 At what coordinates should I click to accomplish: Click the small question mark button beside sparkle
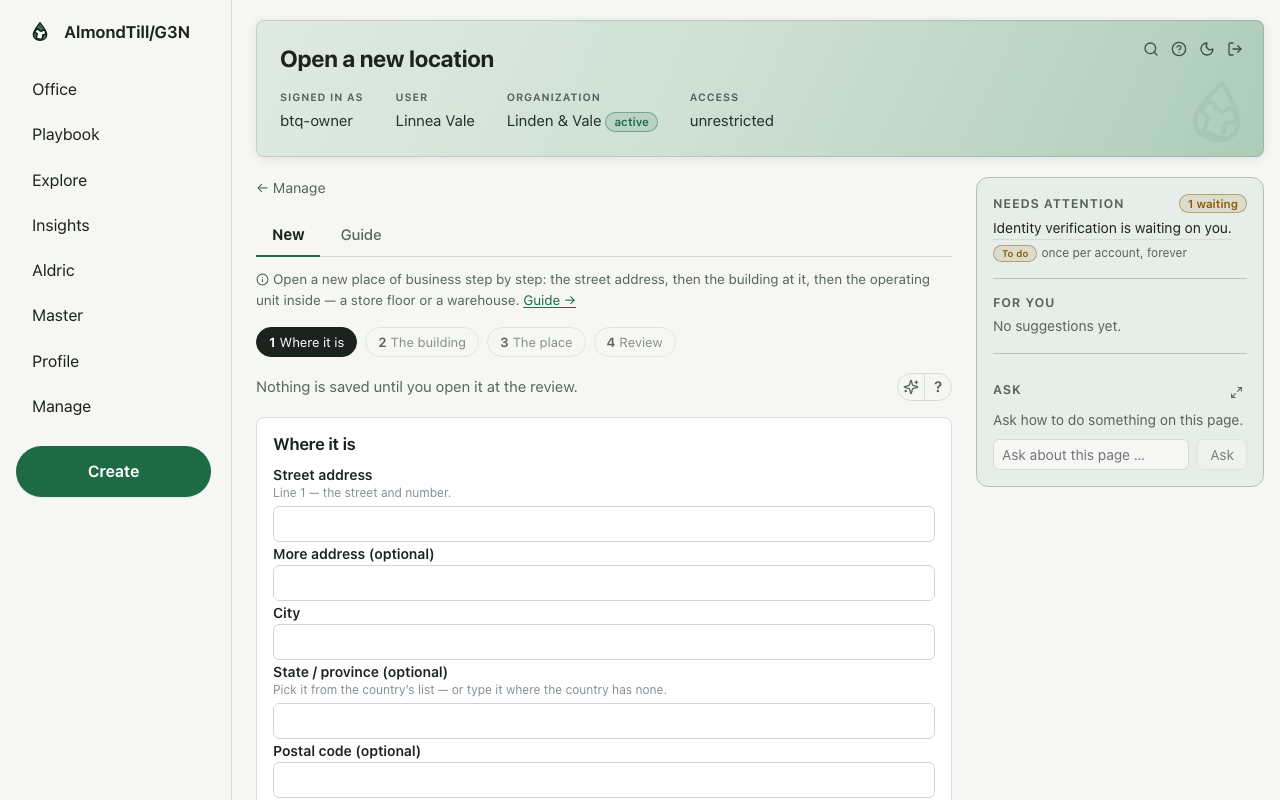(x=938, y=387)
